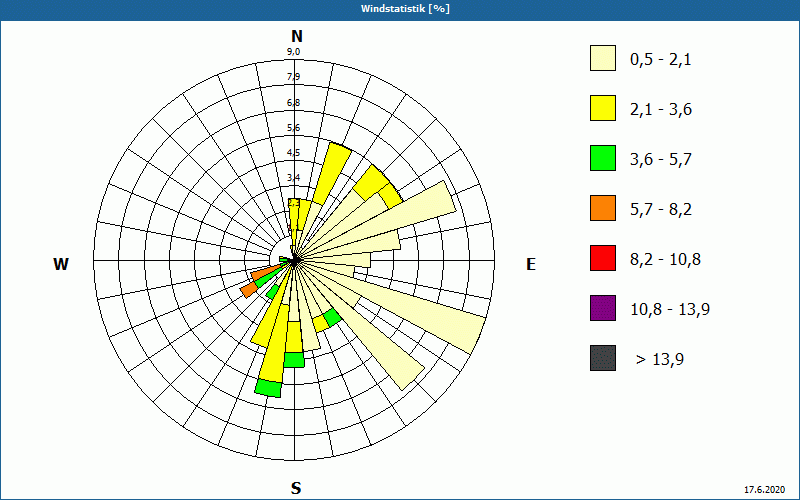Click the legend label '2,1 - 3,6'
800x500 pixels.
click(661, 110)
